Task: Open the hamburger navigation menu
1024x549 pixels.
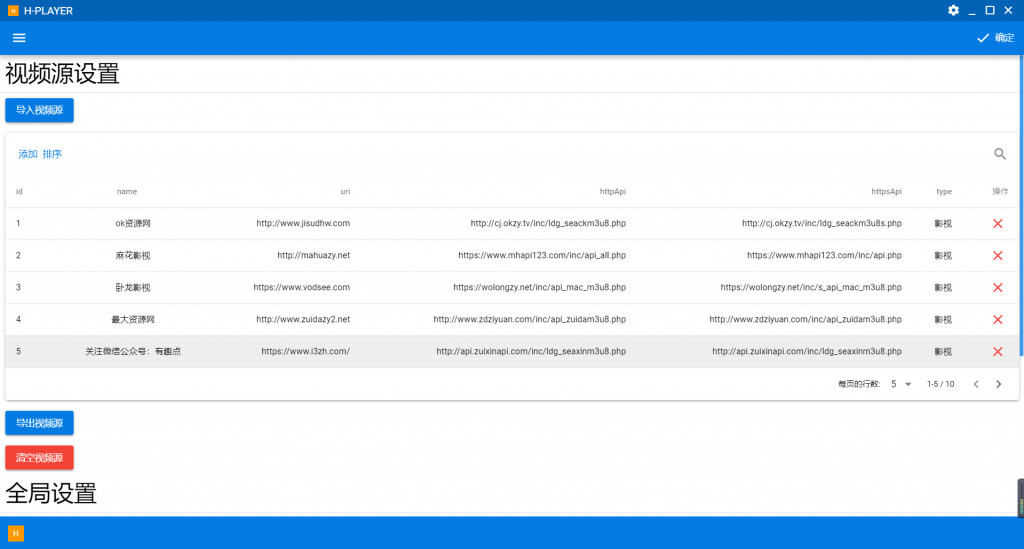Action: tap(19, 38)
